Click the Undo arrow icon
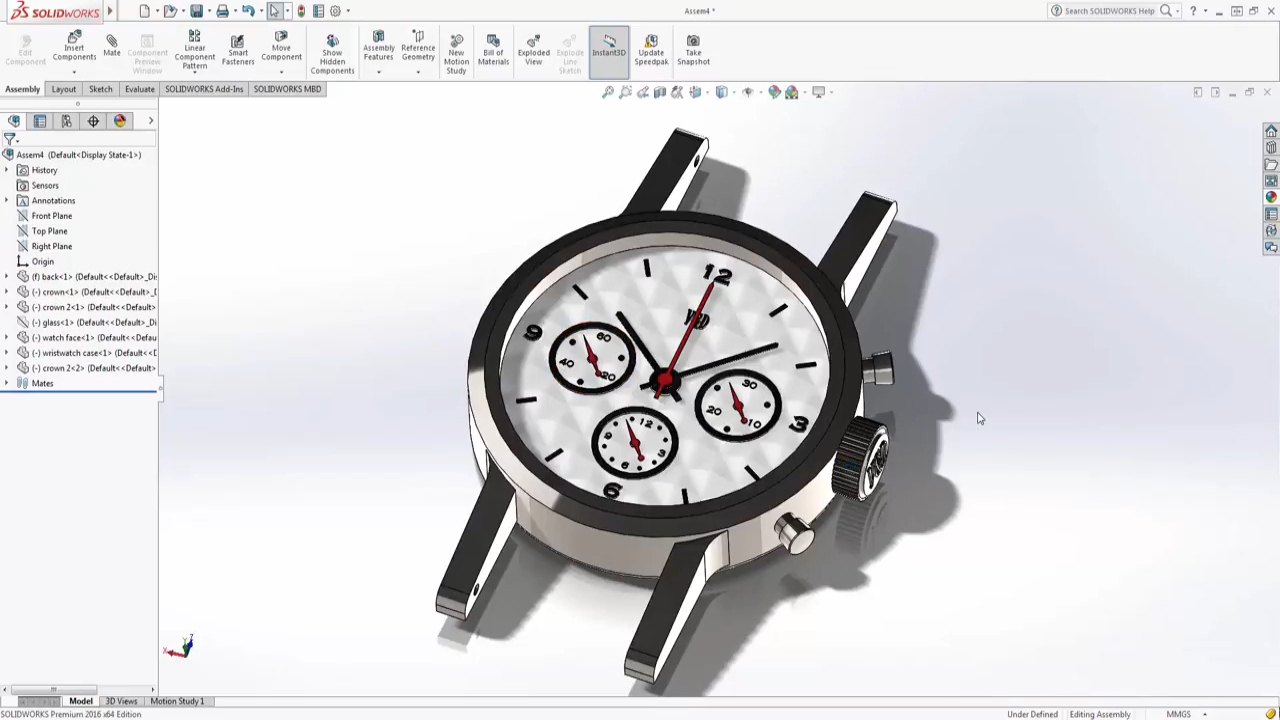 pos(248,11)
